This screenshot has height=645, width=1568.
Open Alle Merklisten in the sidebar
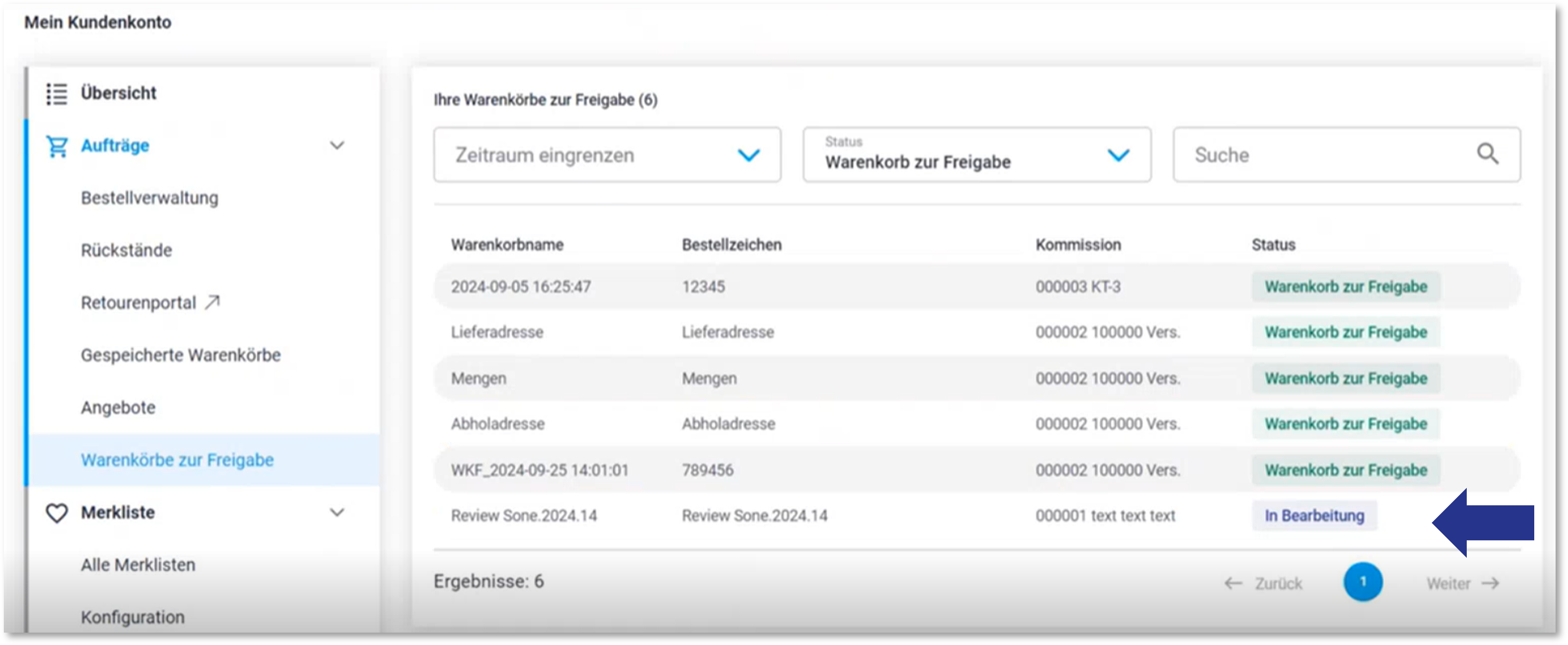138,565
